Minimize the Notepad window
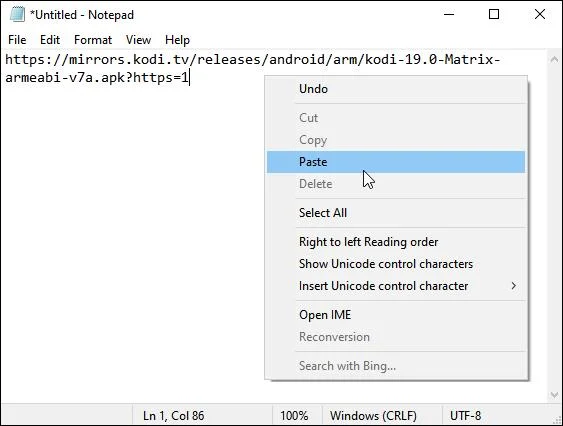Image resolution: width=563 pixels, height=426 pixels. (449, 14)
